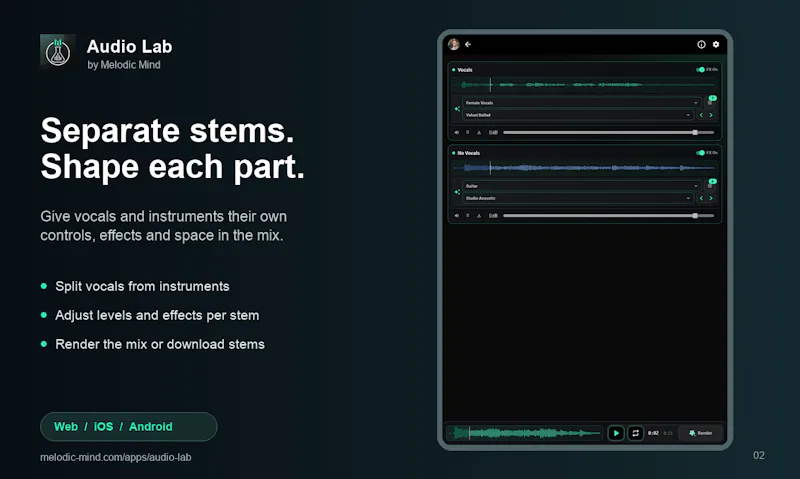Open the info circle icon

click(701, 44)
